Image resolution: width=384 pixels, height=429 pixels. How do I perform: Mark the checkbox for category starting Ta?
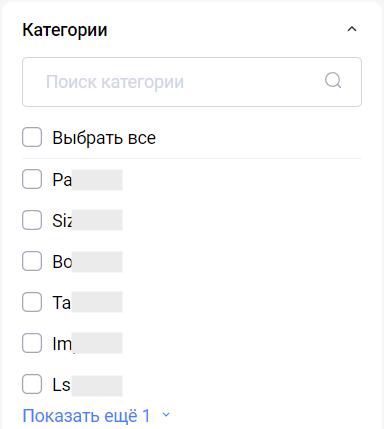pos(32,302)
